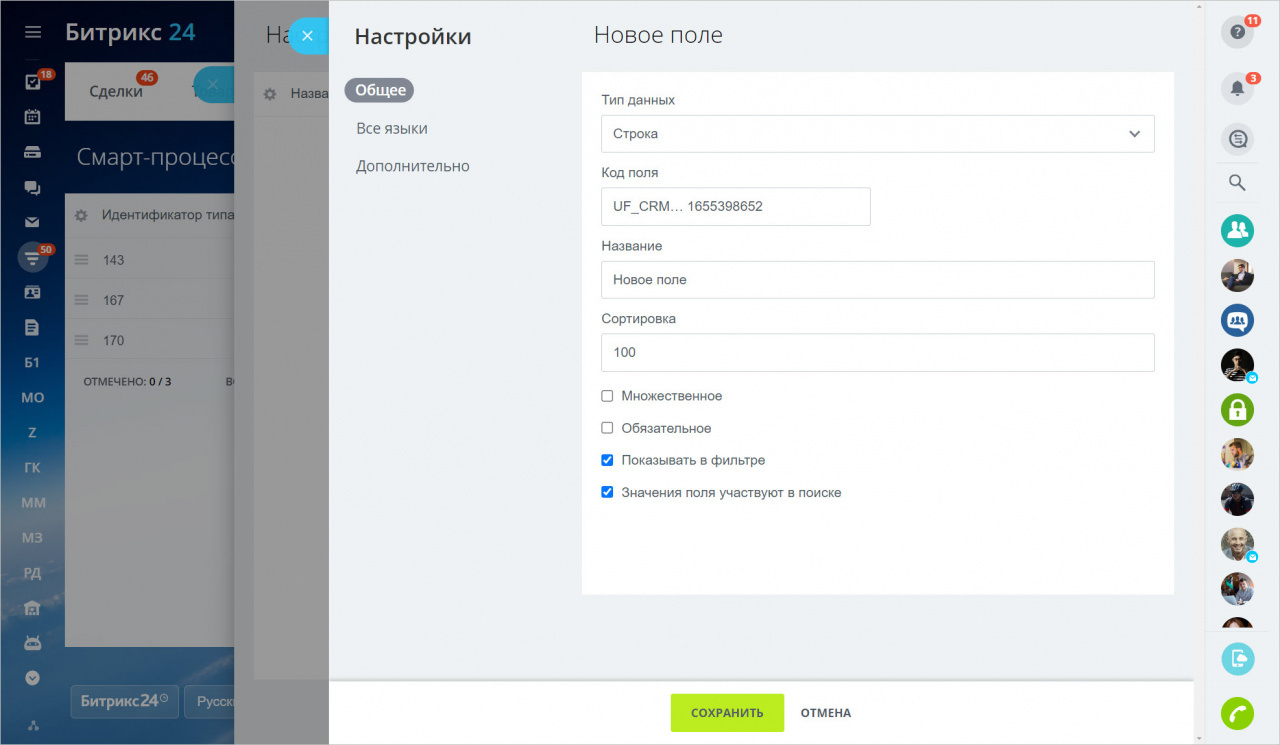Click the Битрикс24 footer button
Screen dimensions: 1280x745
(124, 701)
